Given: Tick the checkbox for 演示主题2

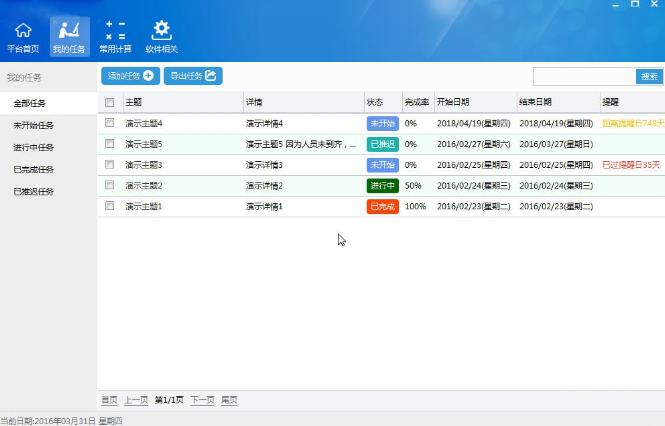Looking at the screenshot, I should (x=110, y=185).
